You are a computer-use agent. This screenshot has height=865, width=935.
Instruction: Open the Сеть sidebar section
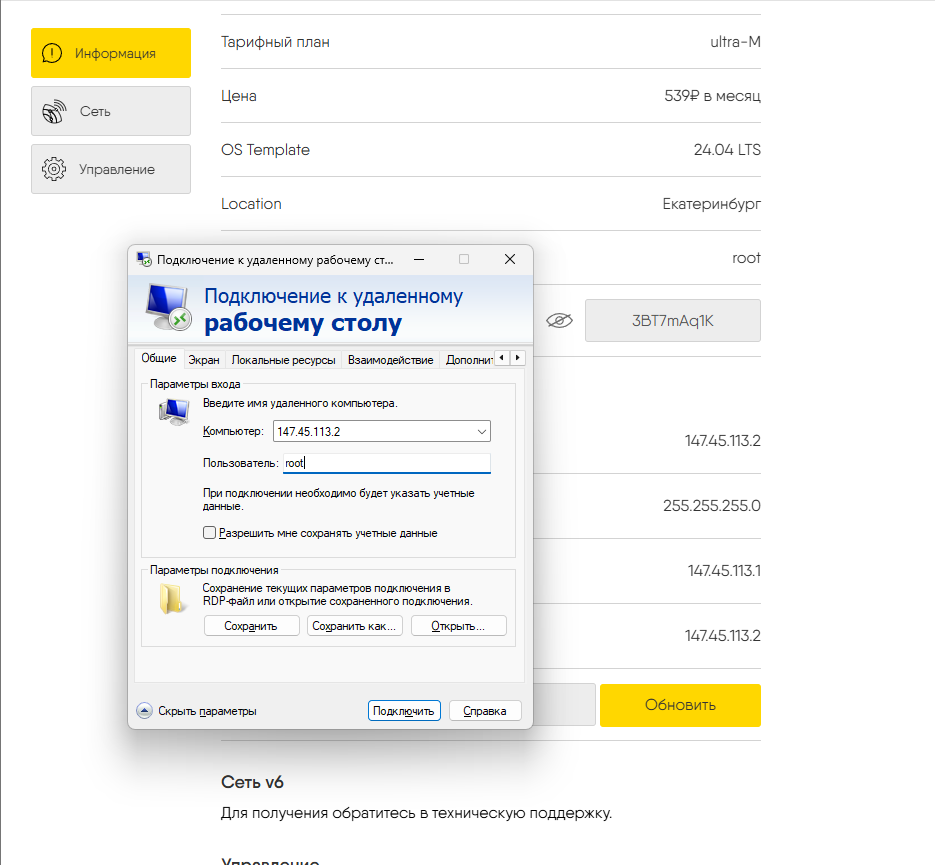tap(111, 111)
